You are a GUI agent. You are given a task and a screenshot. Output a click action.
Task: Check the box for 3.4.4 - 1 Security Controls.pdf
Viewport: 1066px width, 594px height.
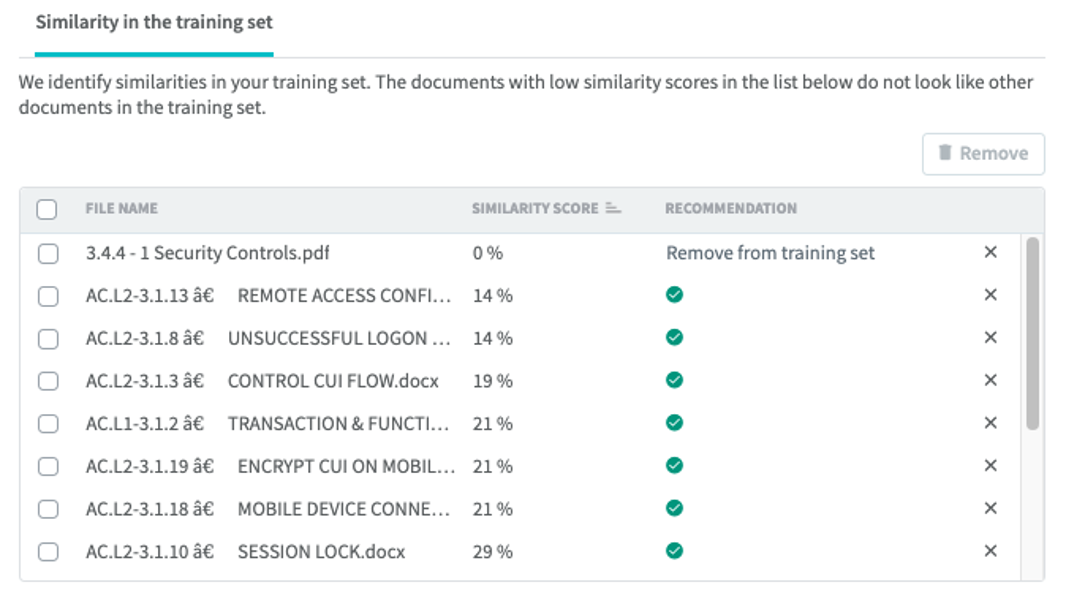(x=47, y=253)
